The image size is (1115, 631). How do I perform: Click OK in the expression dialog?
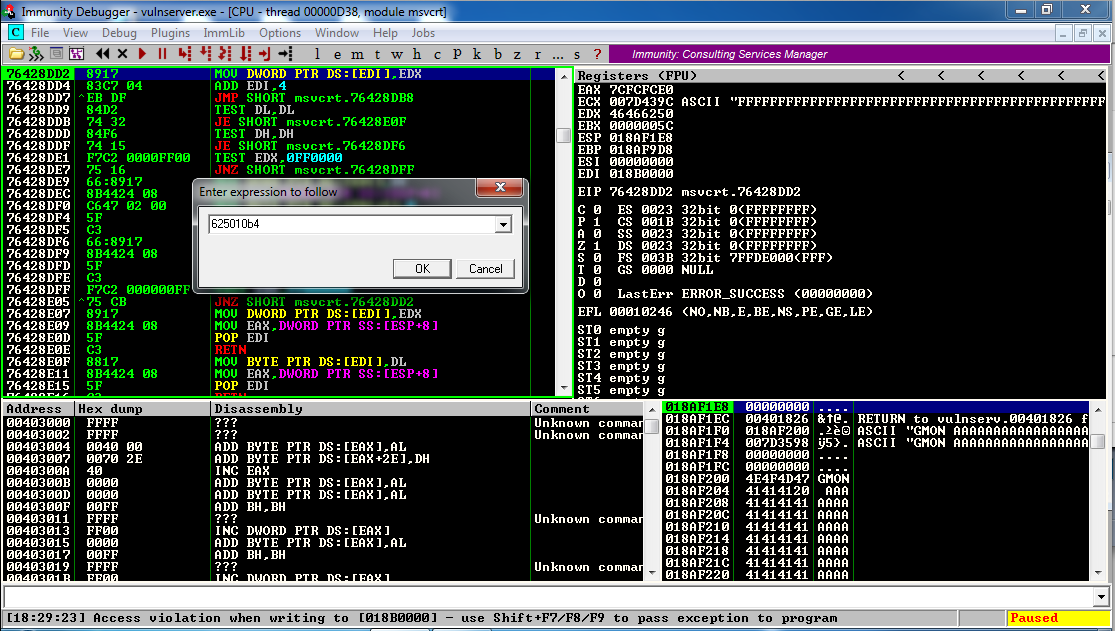coord(421,268)
